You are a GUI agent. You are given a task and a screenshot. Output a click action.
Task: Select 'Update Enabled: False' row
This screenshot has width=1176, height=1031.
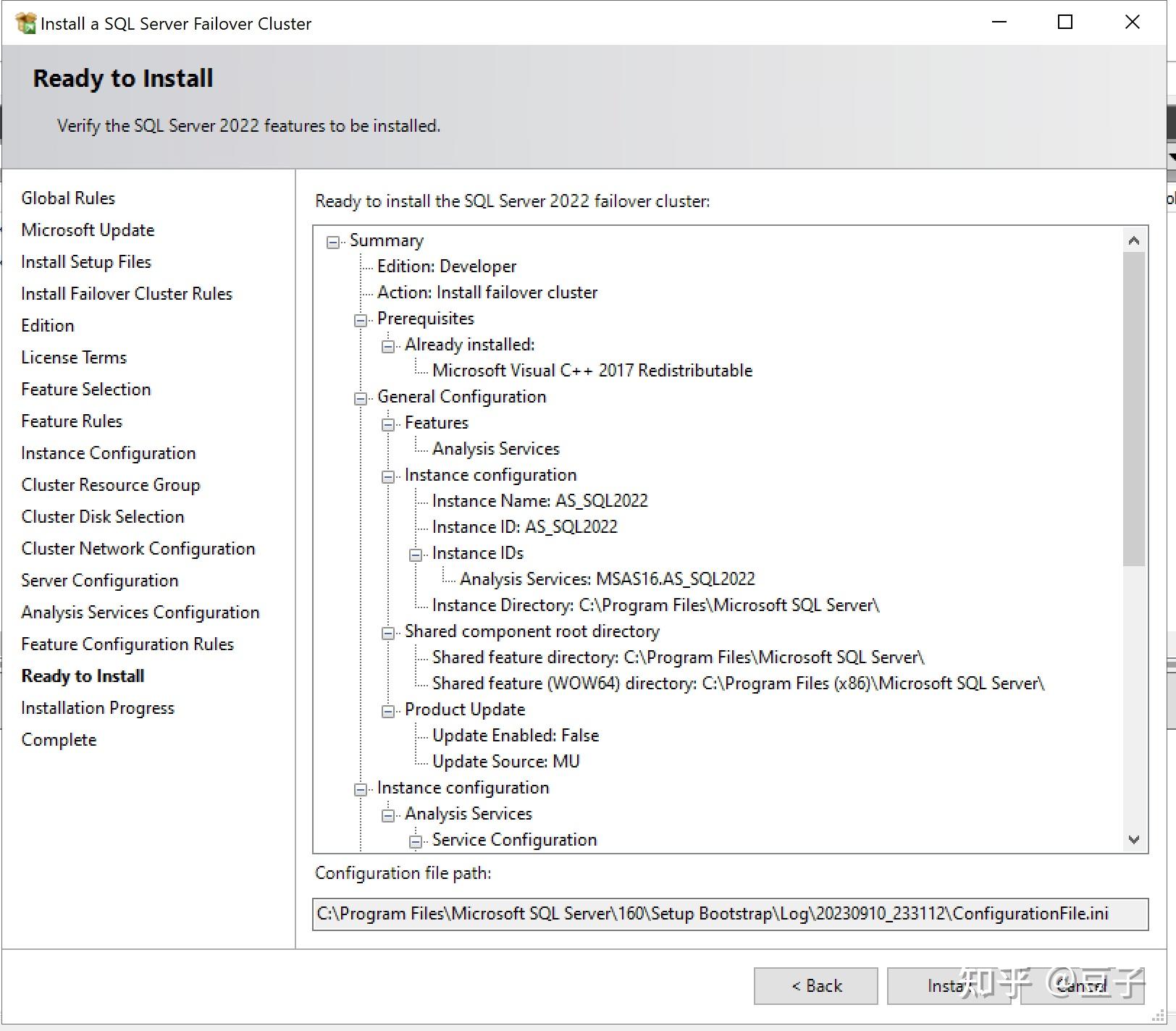click(516, 736)
